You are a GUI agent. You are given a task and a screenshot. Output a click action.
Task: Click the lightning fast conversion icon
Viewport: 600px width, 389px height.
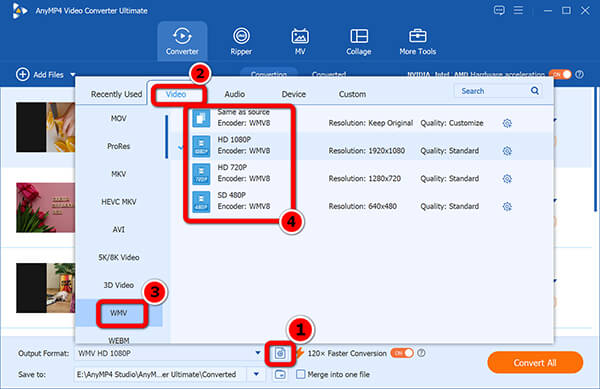pyautogui.click(x=300, y=353)
